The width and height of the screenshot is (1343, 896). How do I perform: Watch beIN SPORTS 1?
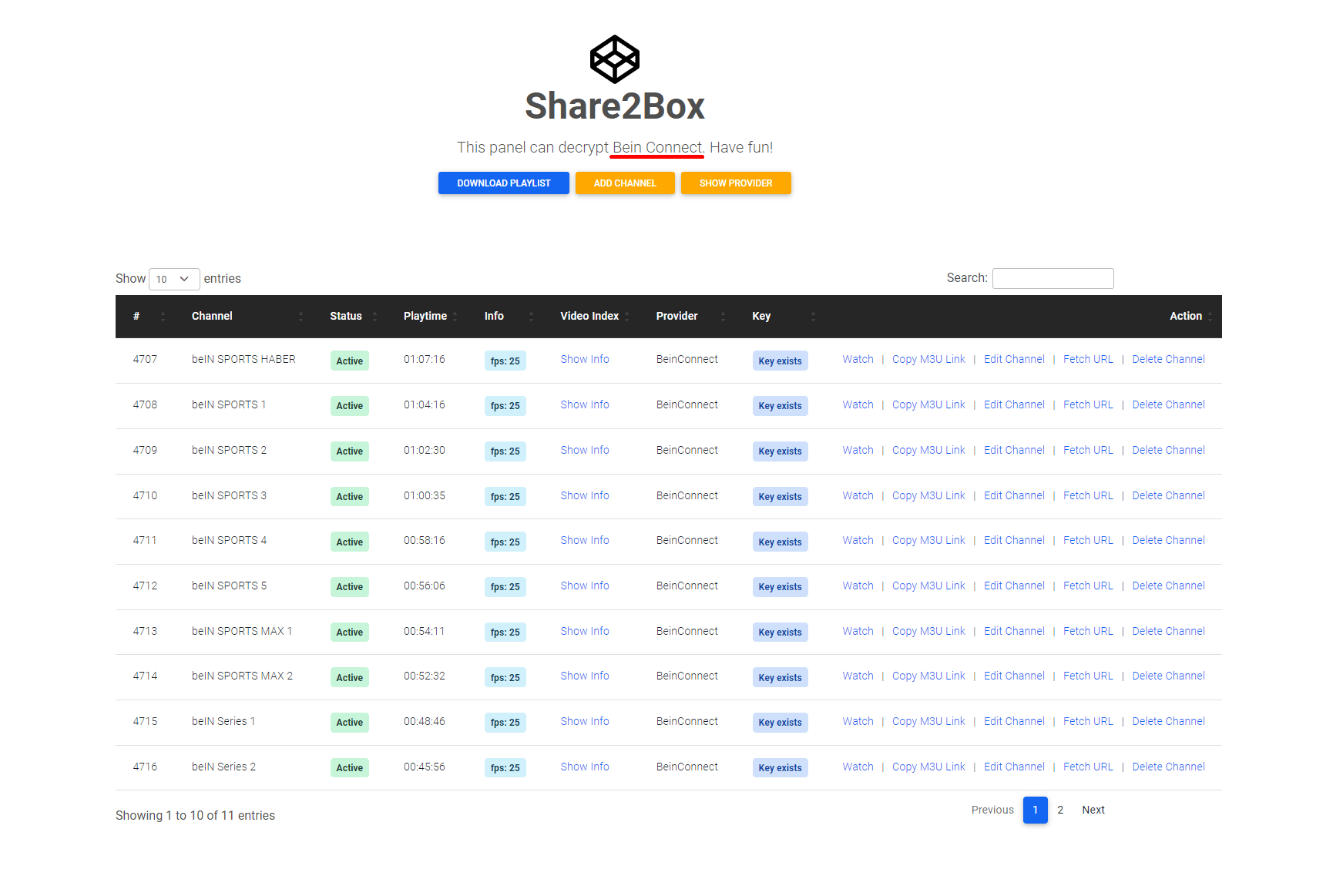point(858,404)
